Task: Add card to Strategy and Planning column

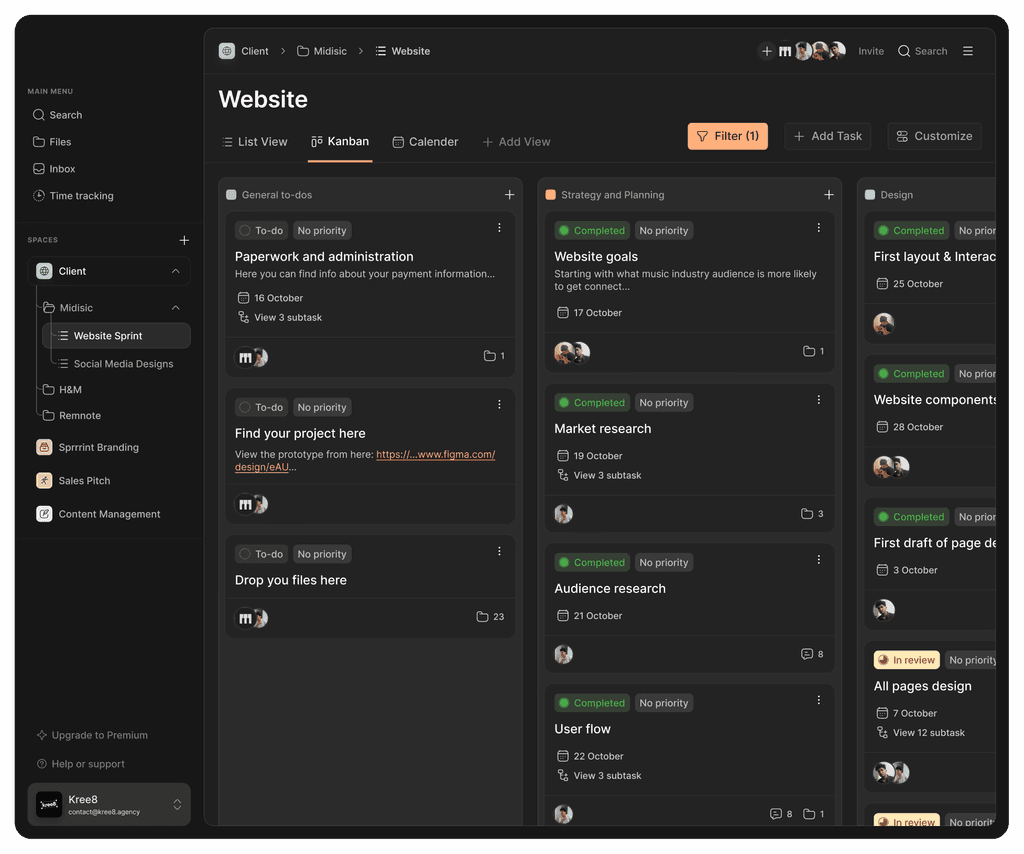Action: [x=829, y=195]
